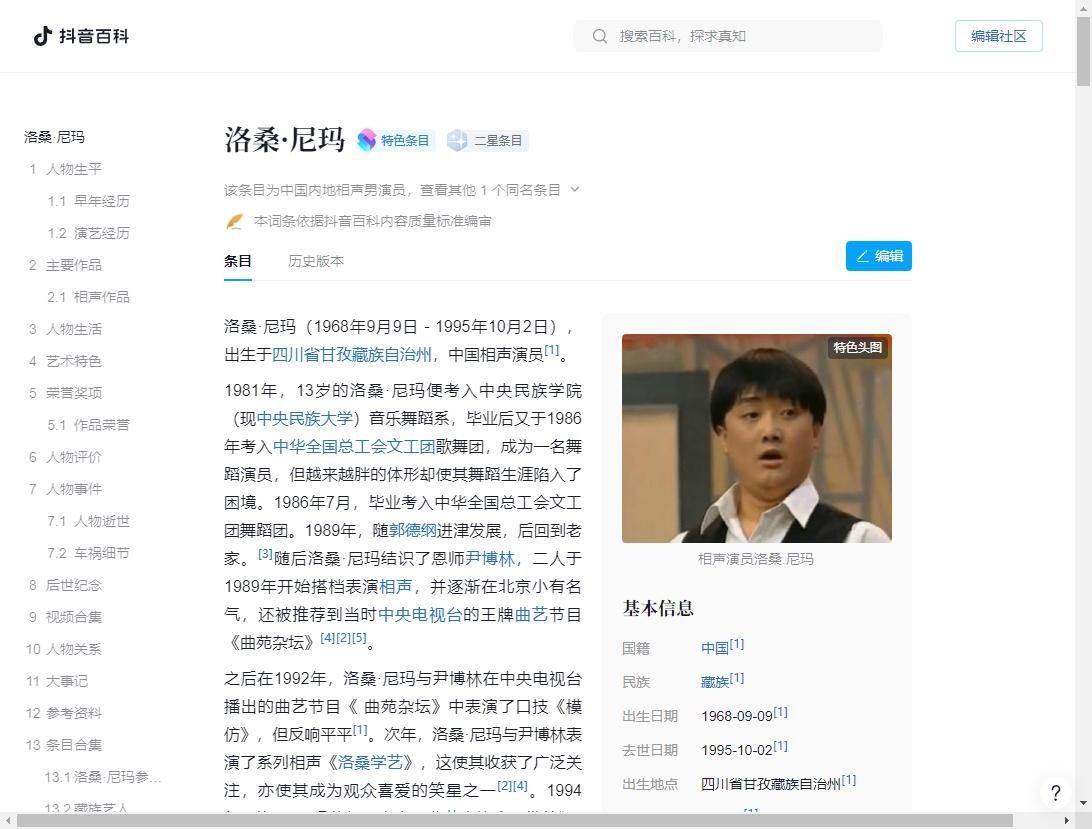
Task: Click the feather quality-standard icon
Action: 234,221
